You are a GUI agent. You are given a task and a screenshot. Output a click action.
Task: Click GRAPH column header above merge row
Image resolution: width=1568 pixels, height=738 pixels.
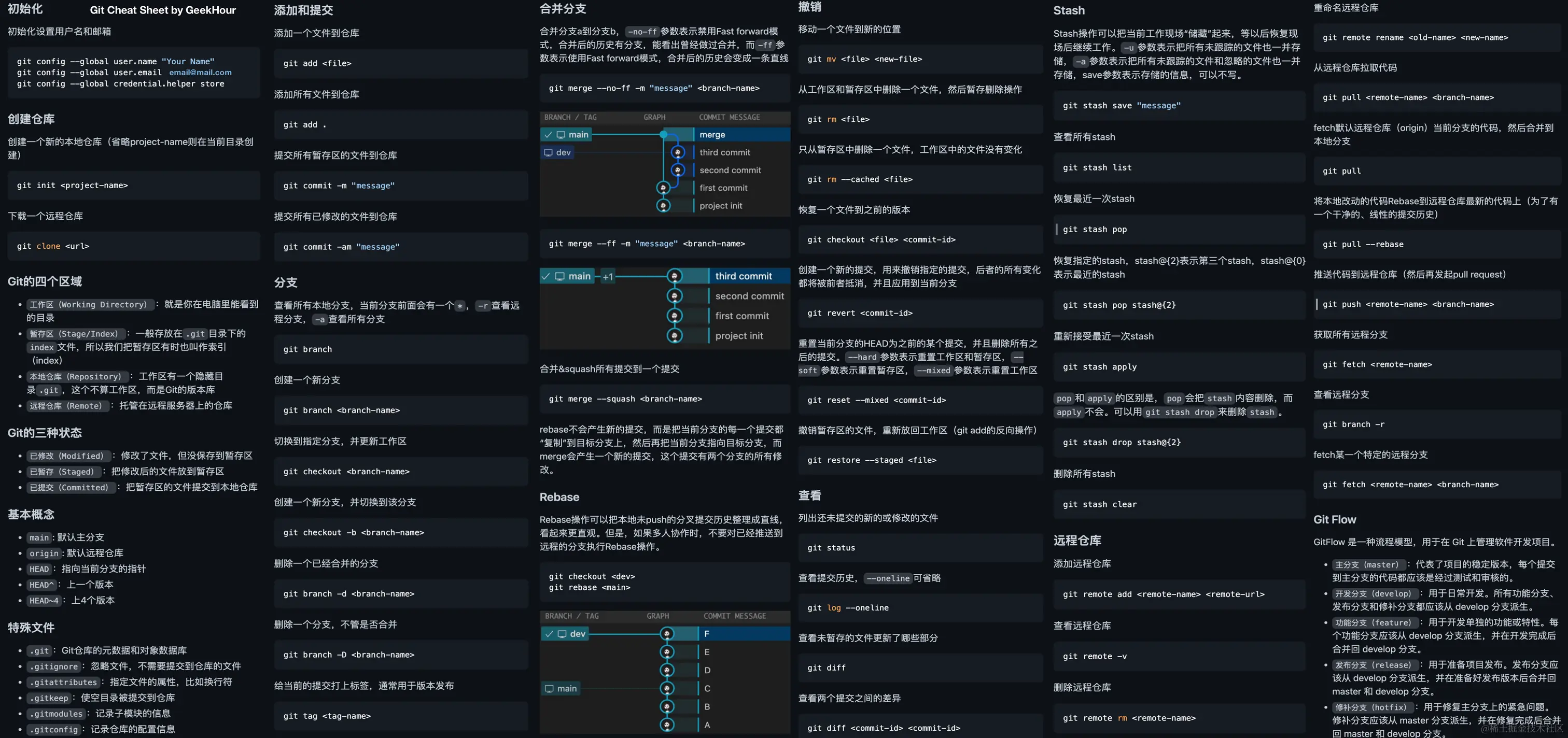[654, 118]
